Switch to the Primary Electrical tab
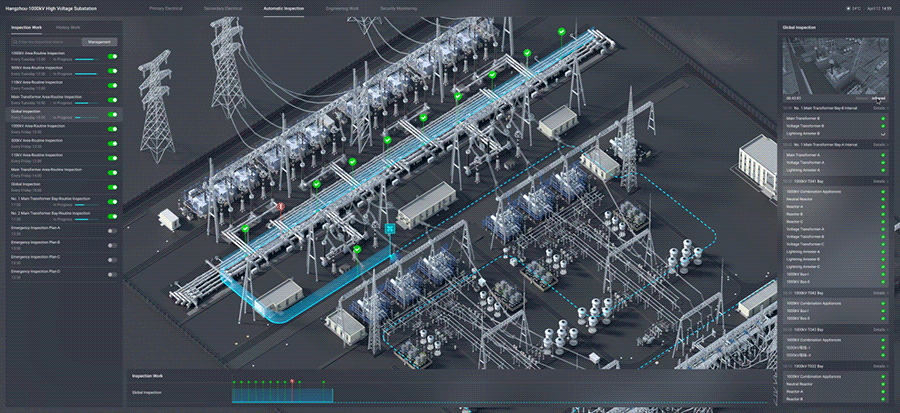900x413 pixels. point(164,9)
